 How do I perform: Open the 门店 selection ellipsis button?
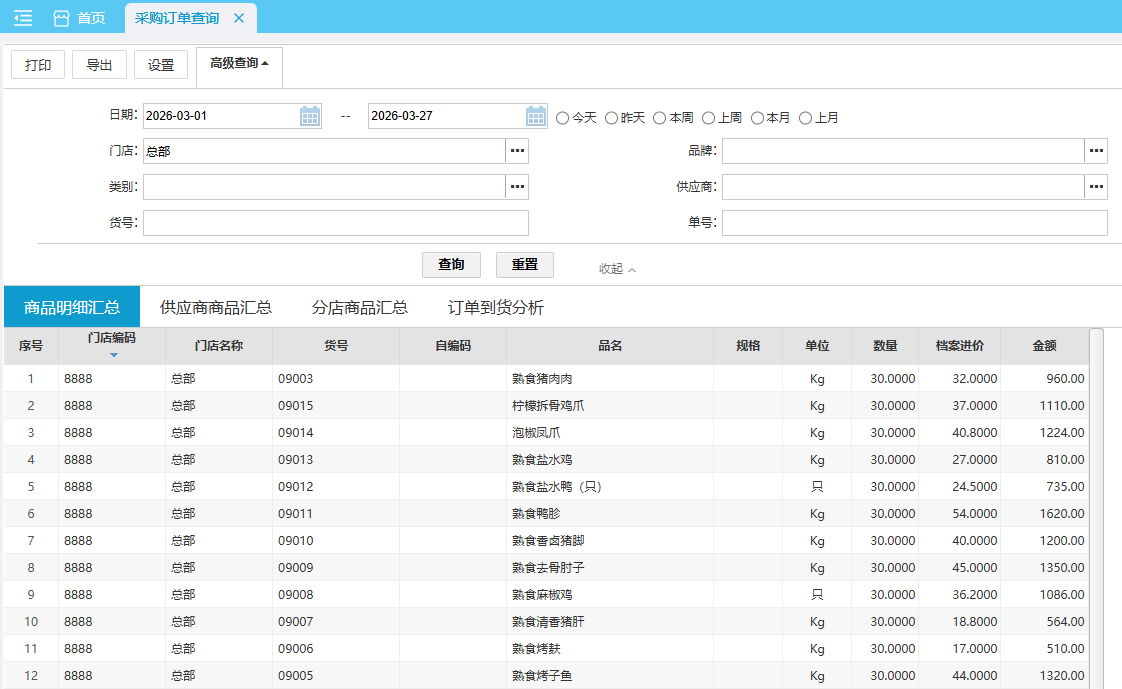point(517,151)
